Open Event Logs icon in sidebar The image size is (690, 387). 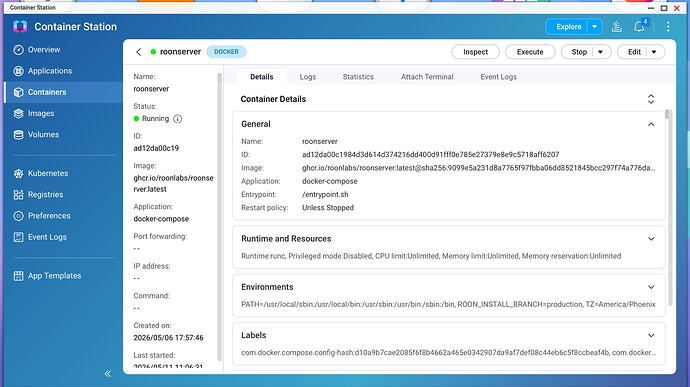point(18,237)
